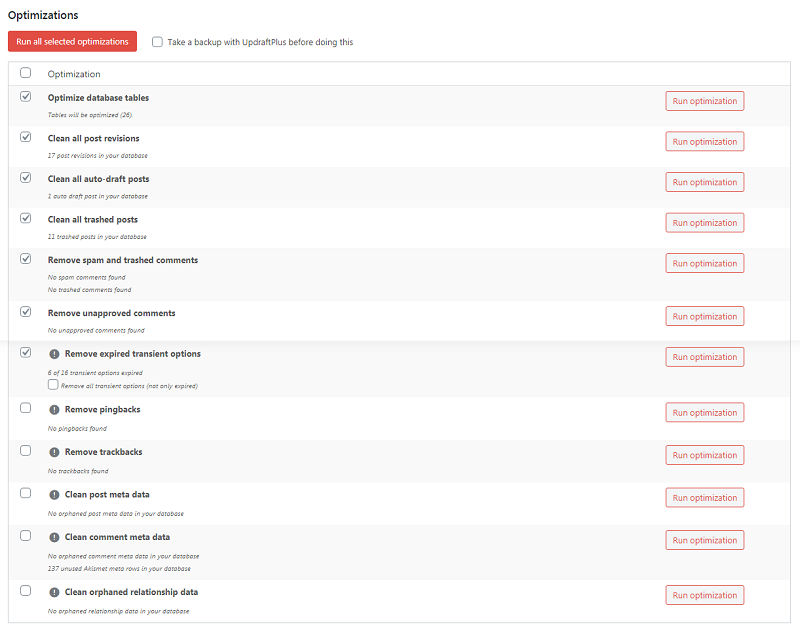
Task: Click the unused Akismet meta rows note
Action: (119, 569)
